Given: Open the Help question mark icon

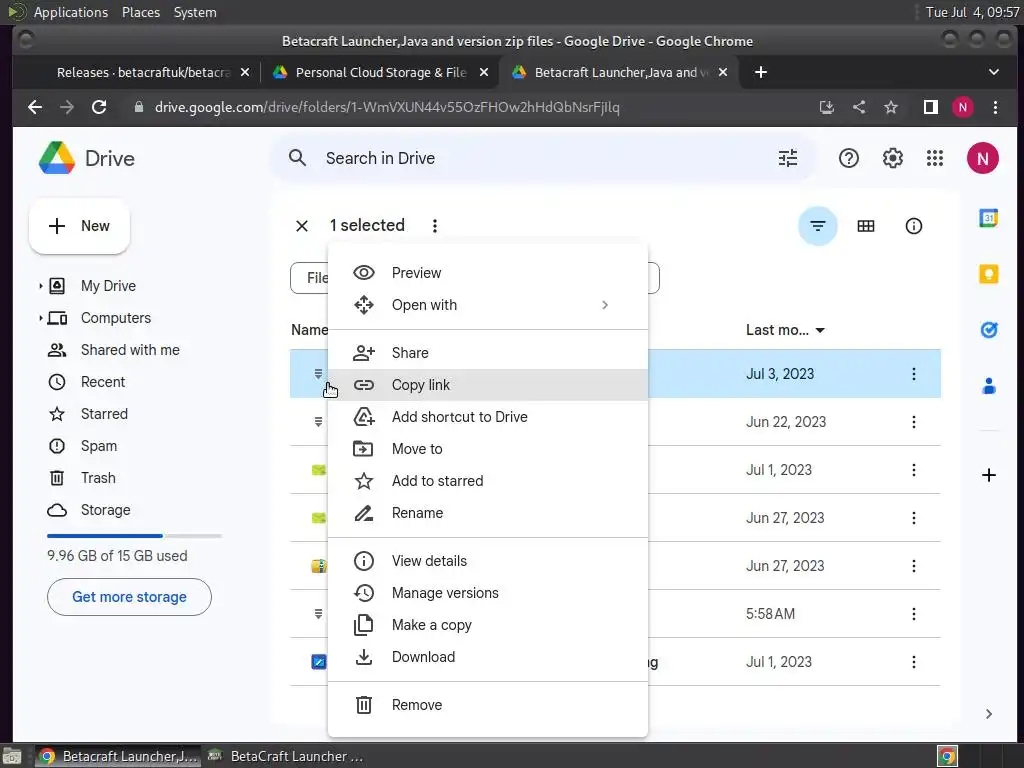Looking at the screenshot, I should tap(848, 158).
